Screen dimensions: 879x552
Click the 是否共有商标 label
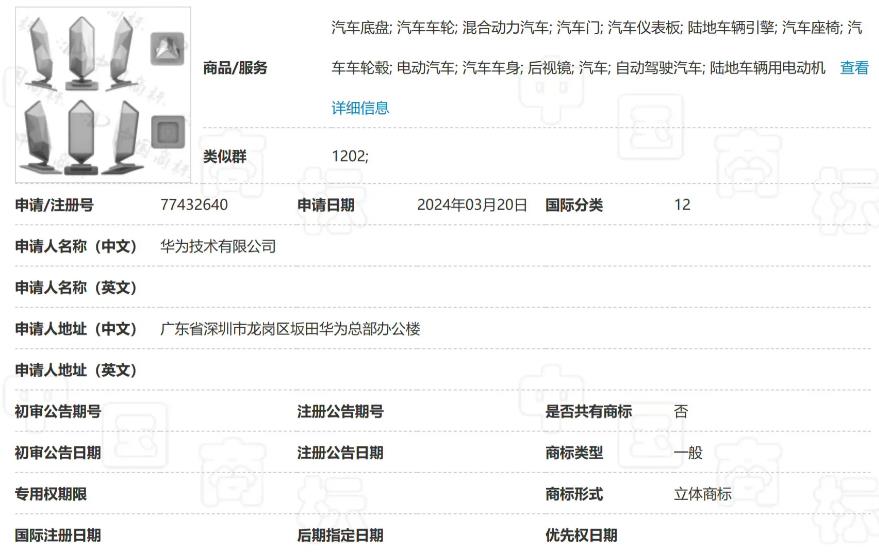pos(589,411)
